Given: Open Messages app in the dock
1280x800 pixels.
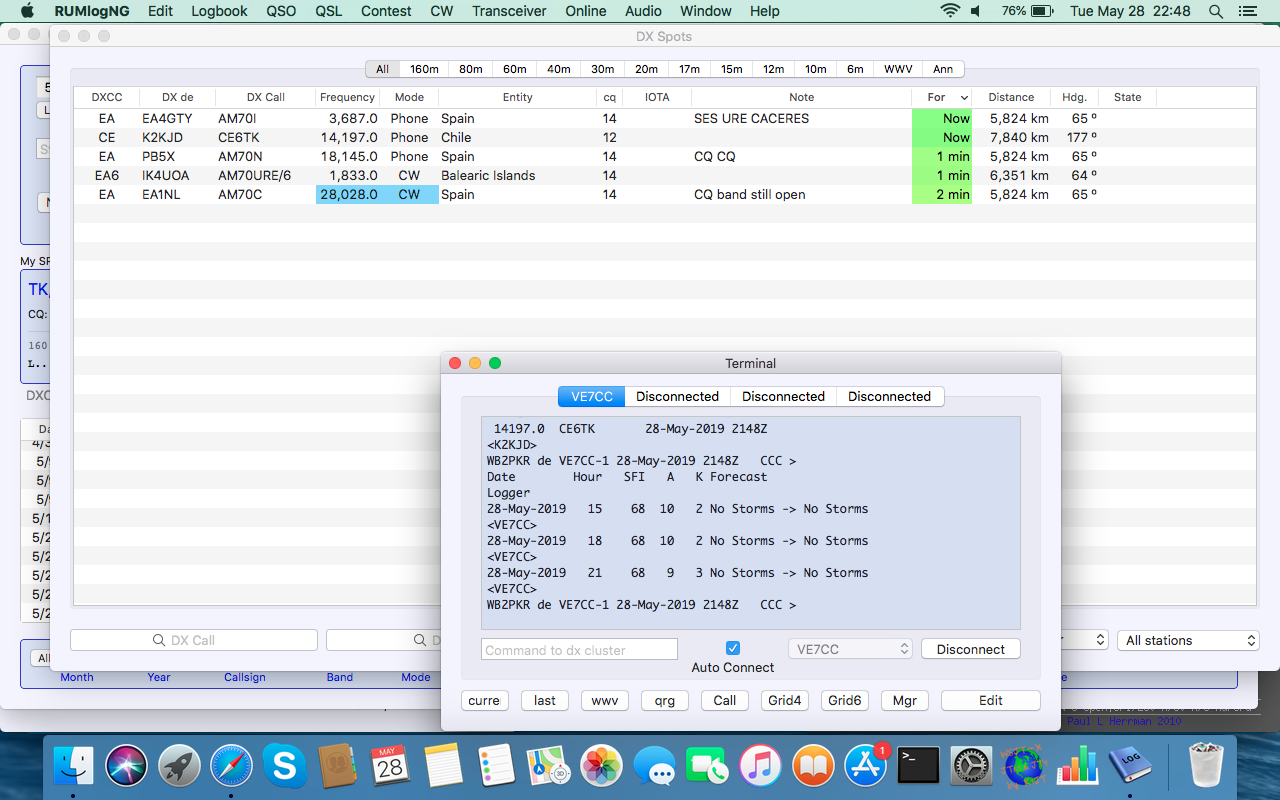Looking at the screenshot, I should pos(655,767).
